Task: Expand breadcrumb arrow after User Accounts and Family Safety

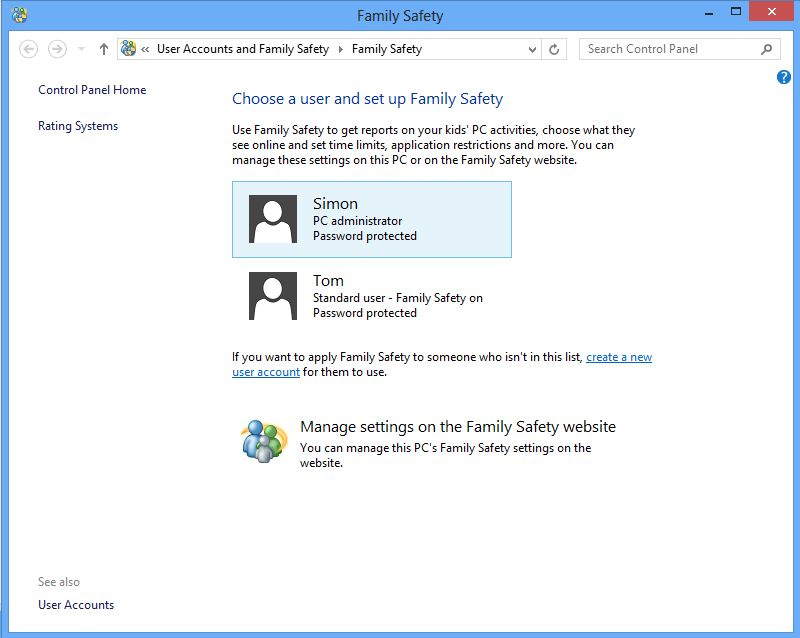Action: pos(341,50)
